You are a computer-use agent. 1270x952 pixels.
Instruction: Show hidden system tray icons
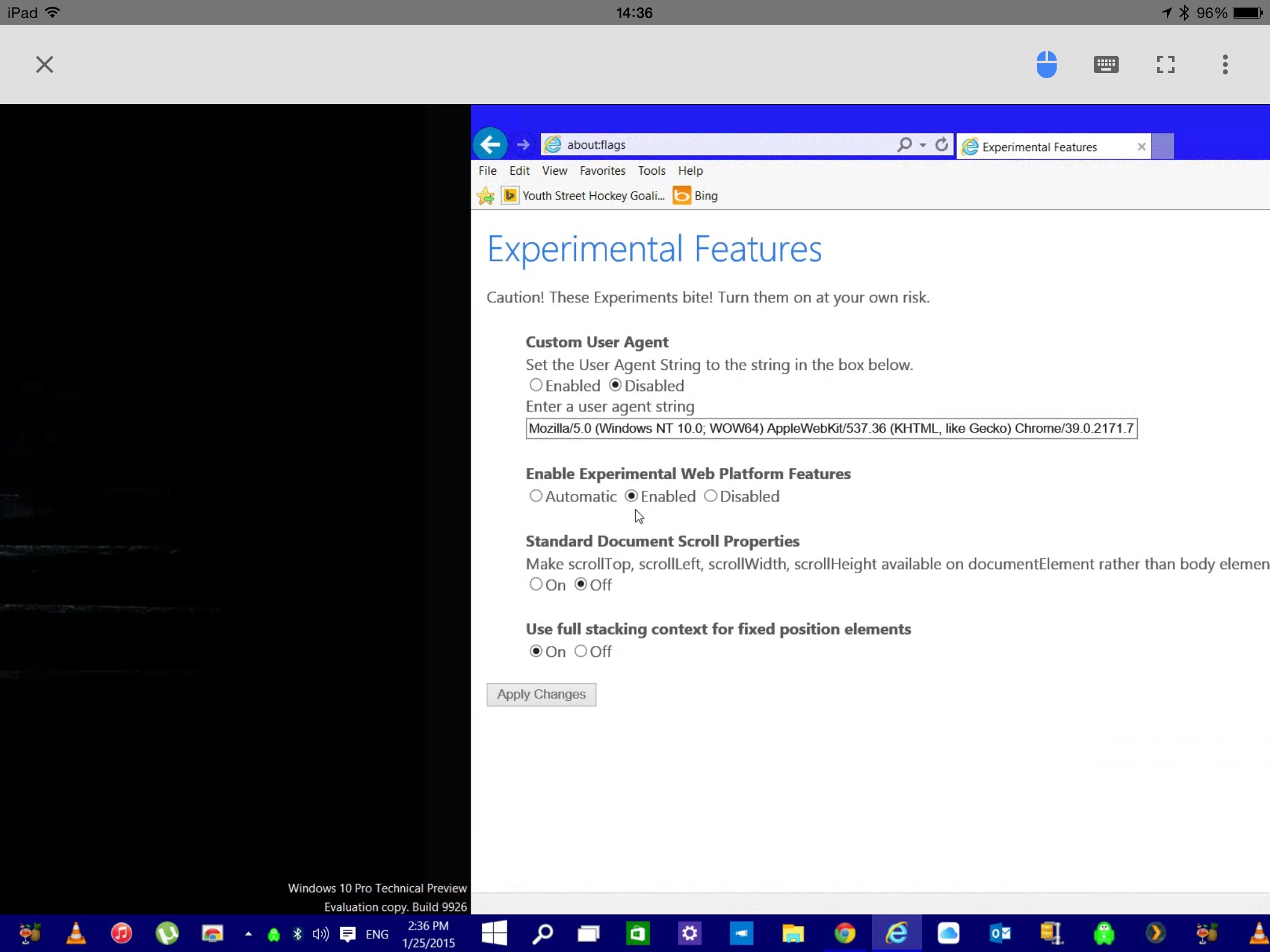tap(248, 933)
